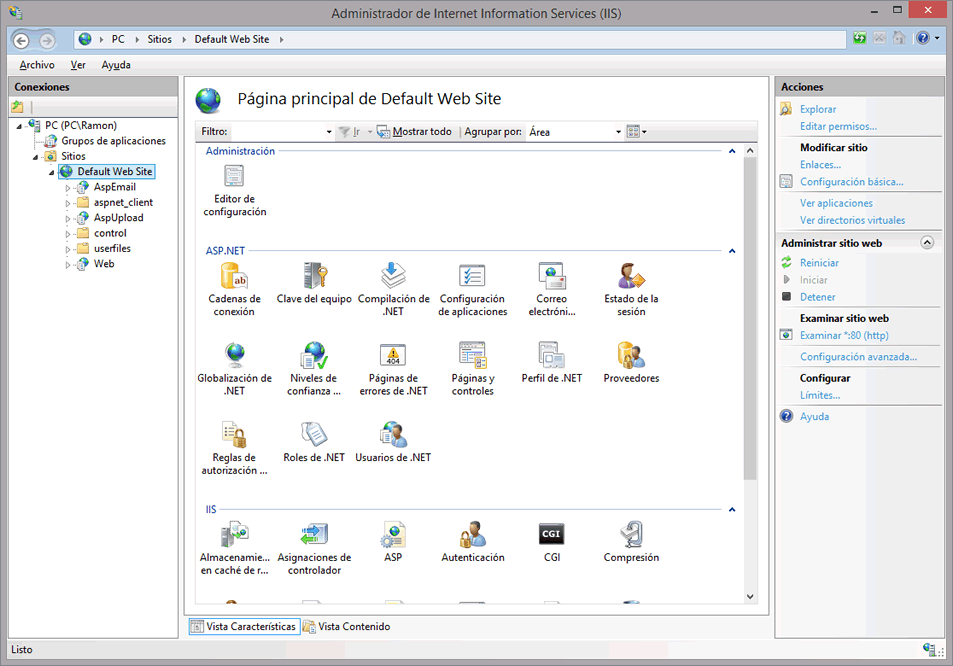Click the refresh page toolbar icon
This screenshot has height=666, width=953.
point(859,38)
